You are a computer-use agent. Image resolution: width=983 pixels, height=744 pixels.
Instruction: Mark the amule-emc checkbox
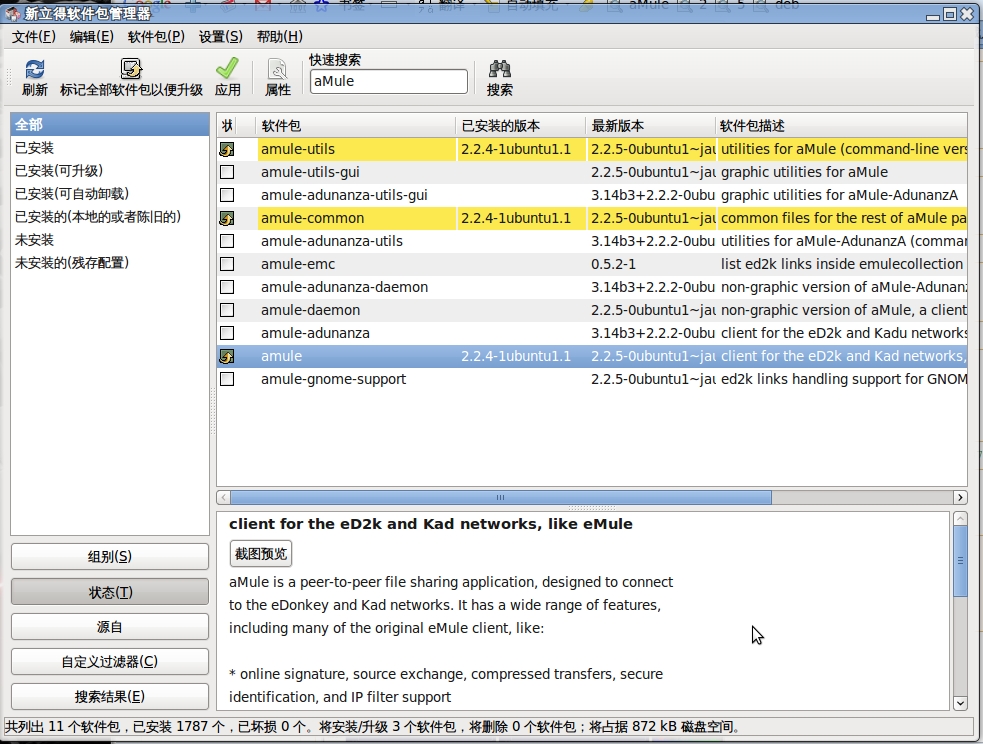(x=227, y=264)
